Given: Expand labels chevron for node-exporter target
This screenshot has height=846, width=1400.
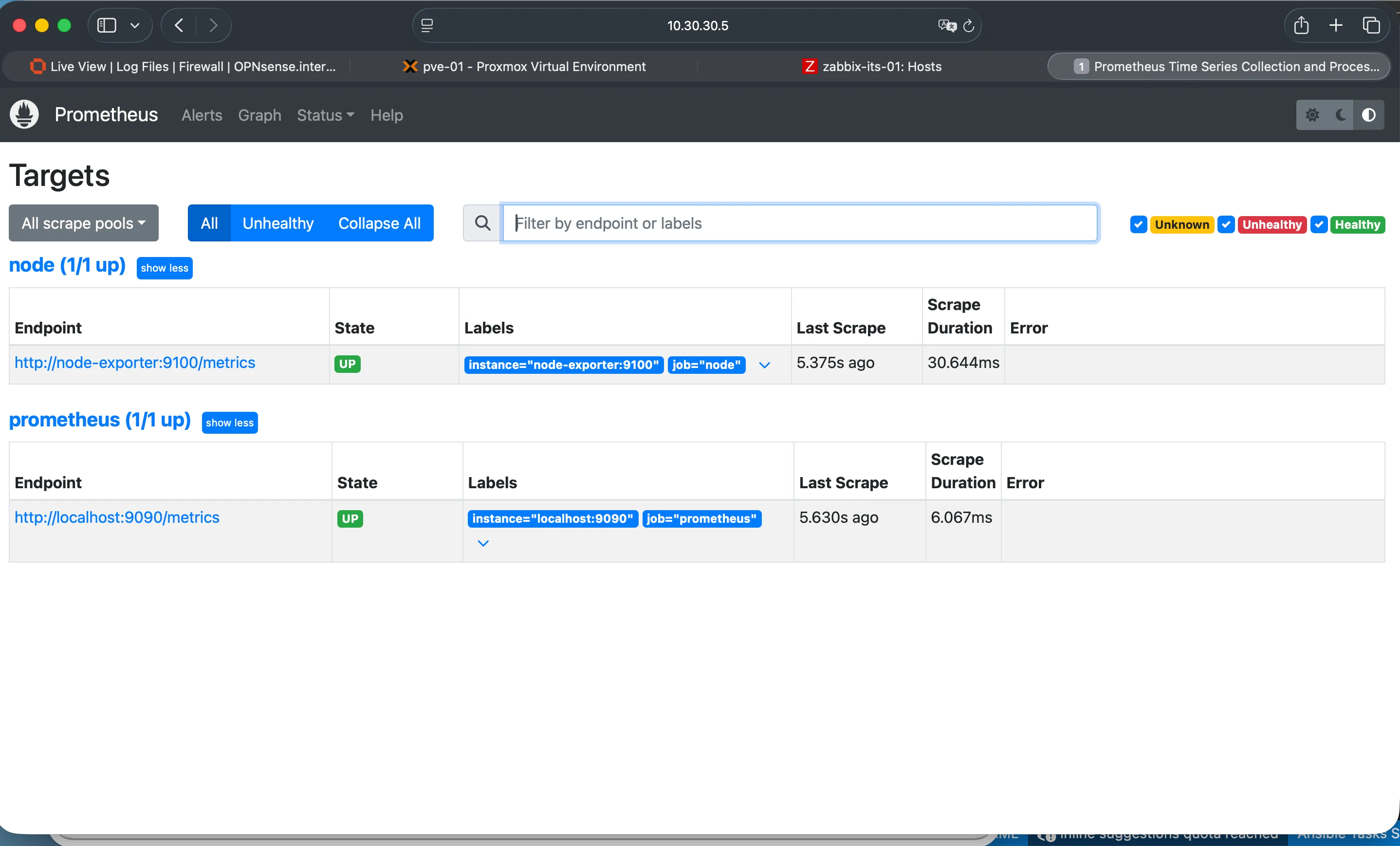Looking at the screenshot, I should click(764, 365).
